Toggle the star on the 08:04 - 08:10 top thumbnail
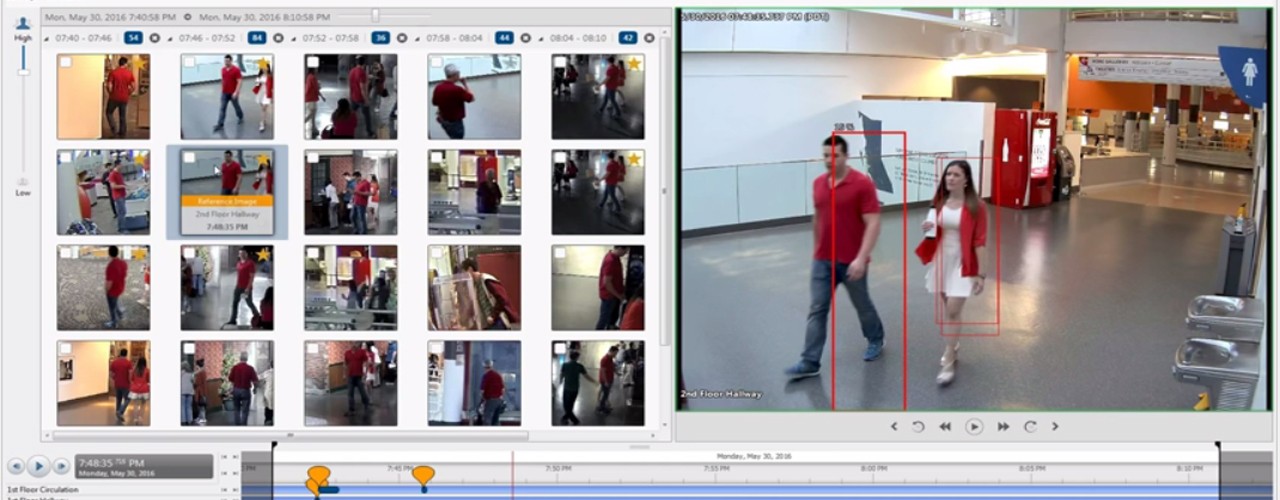Viewport: 1280px width, 500px height. (634, 64)
